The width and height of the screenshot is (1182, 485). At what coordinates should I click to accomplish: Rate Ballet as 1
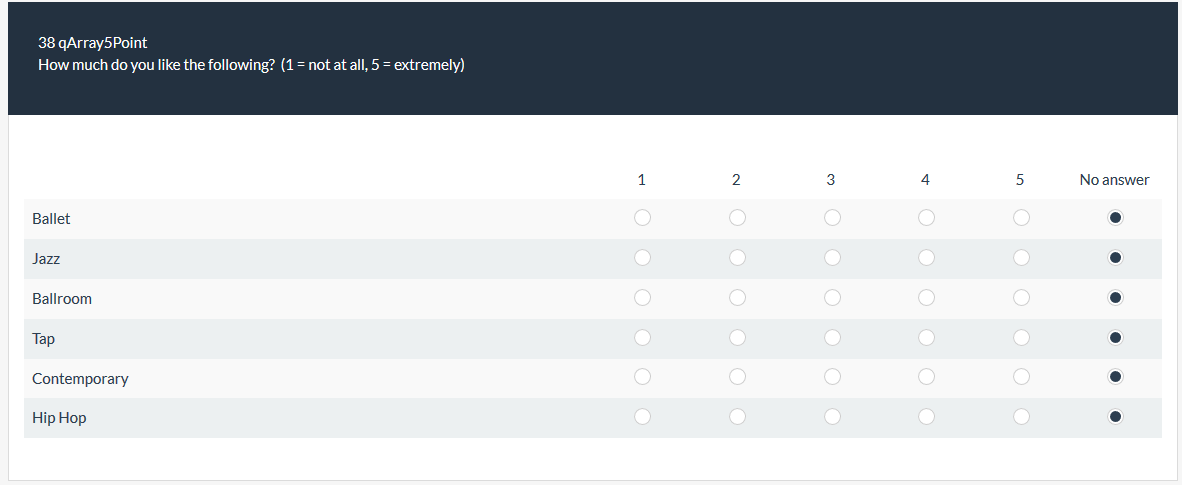(x=642, y=218)
